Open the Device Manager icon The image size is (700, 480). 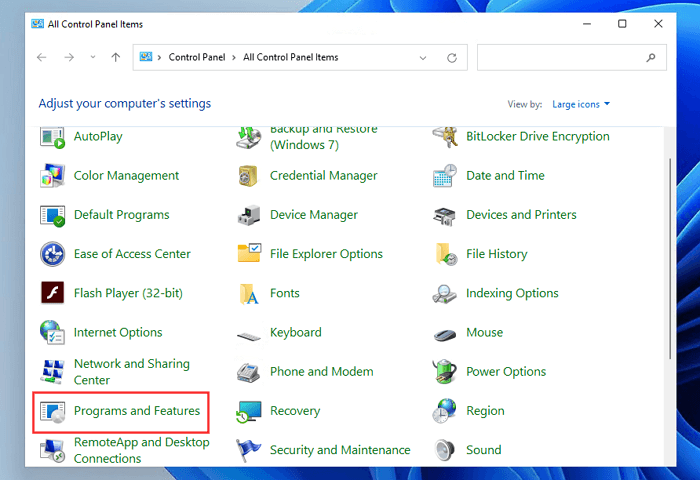click(249, 215)
